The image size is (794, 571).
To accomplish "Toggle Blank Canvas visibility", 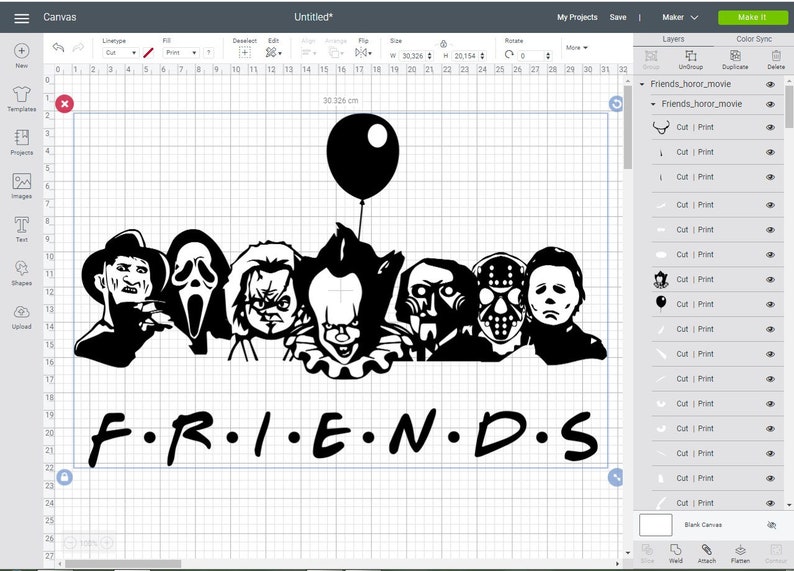I will click(771, 525).
